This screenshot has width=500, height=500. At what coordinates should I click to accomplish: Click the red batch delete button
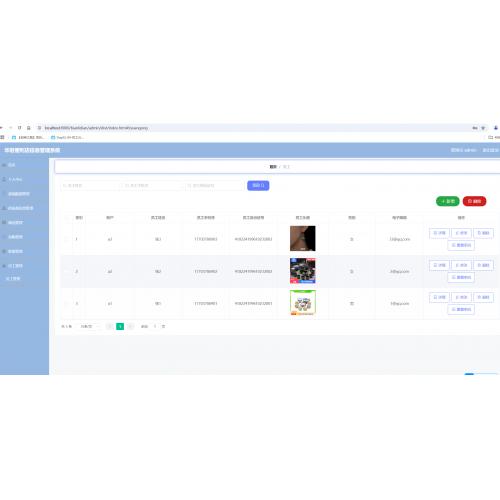(x=474, y=201)
